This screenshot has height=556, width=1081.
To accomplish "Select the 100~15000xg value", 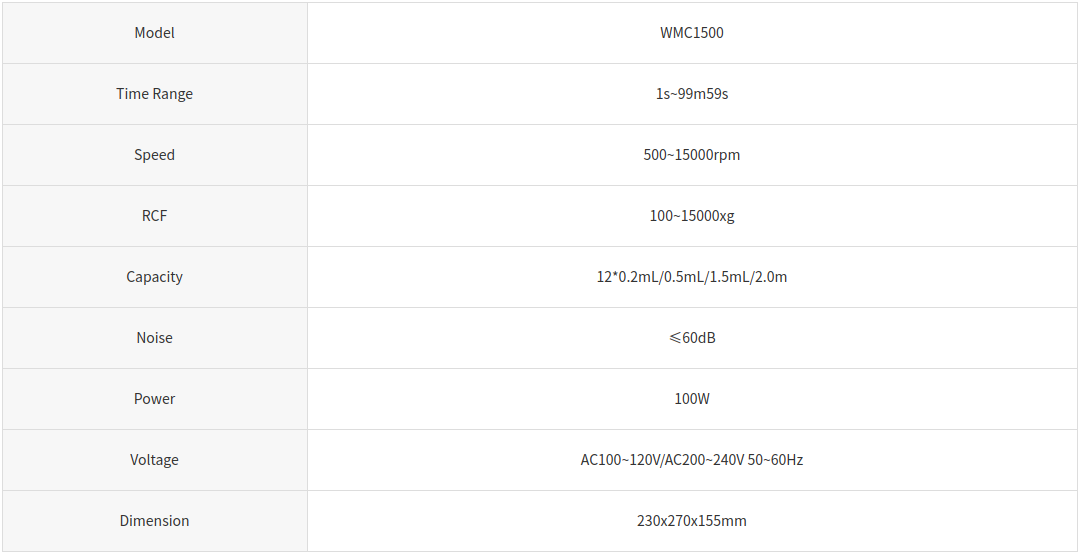I will [x=691, y=216].
